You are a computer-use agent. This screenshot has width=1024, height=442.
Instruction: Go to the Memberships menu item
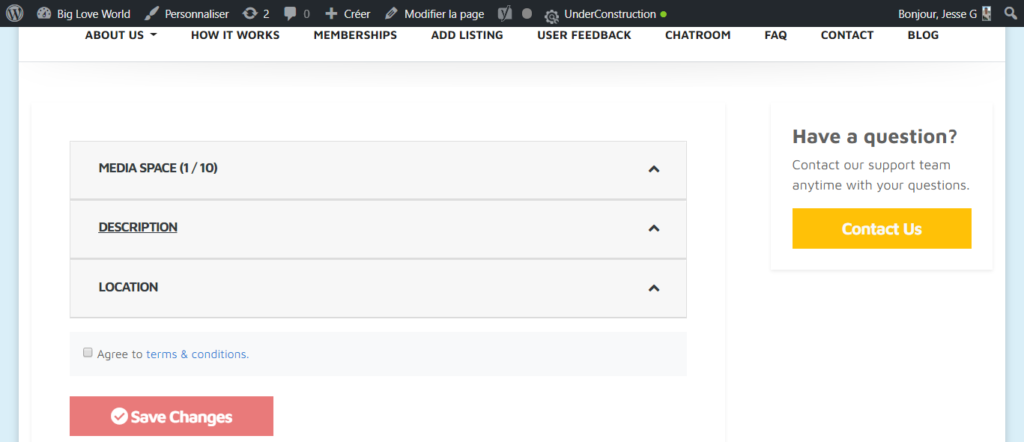(x=355, y=35)
